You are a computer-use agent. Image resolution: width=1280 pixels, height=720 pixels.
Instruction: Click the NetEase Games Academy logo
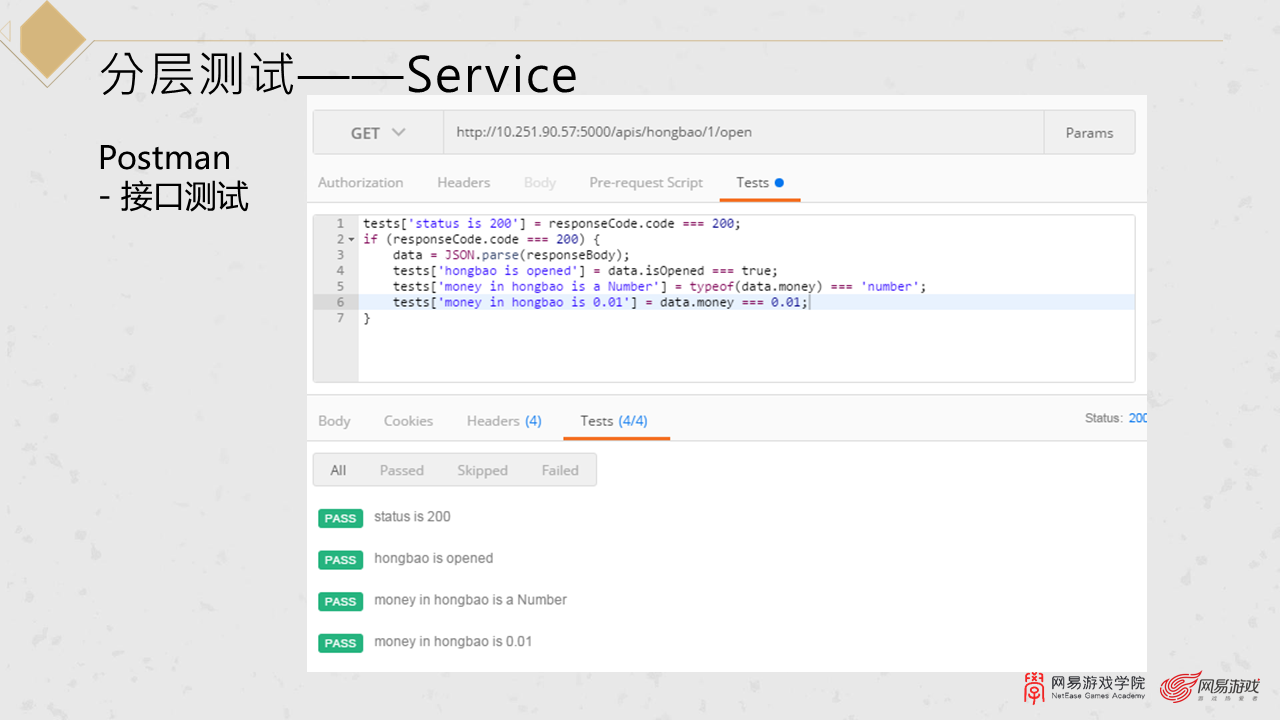[1084, 688]
